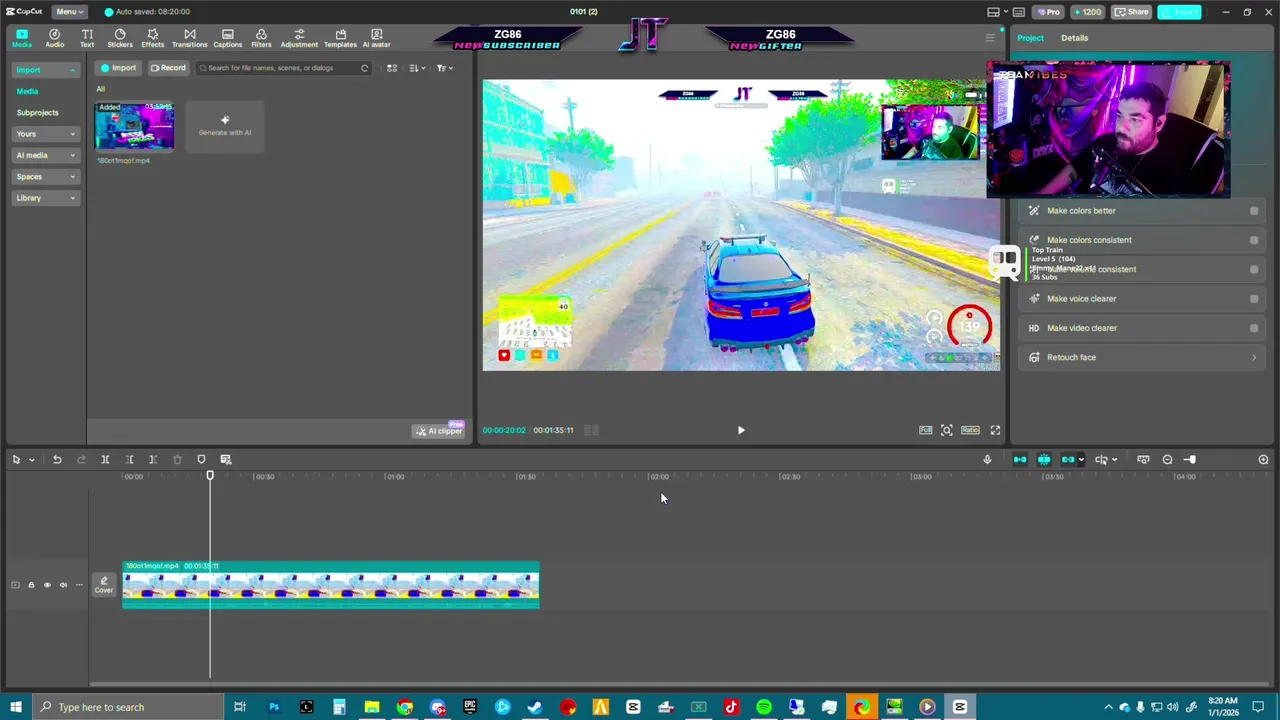
Task: Switch to the Project tab
Action: point(1030,38)
